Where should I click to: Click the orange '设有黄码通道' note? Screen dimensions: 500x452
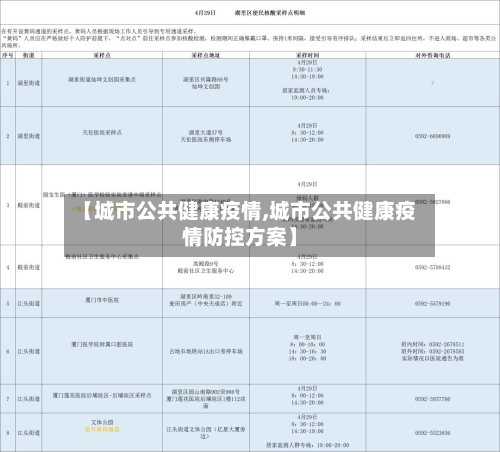[x=102, y=429]
